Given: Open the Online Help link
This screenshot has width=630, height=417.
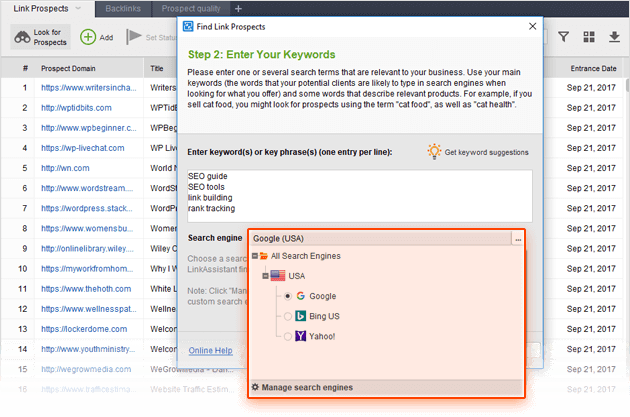Looking at the screenshot, I should tap(210, 350).
